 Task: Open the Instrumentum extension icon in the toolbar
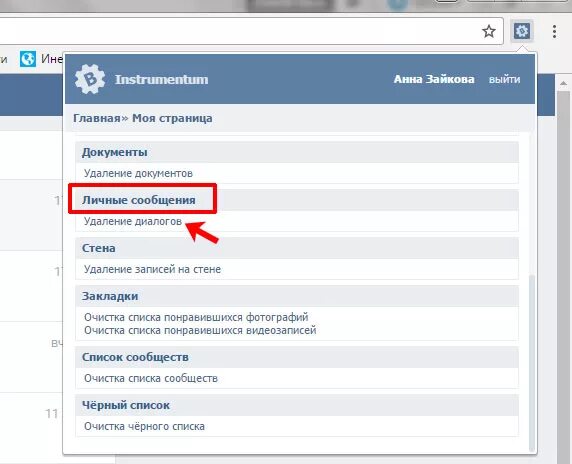(522, 31)
